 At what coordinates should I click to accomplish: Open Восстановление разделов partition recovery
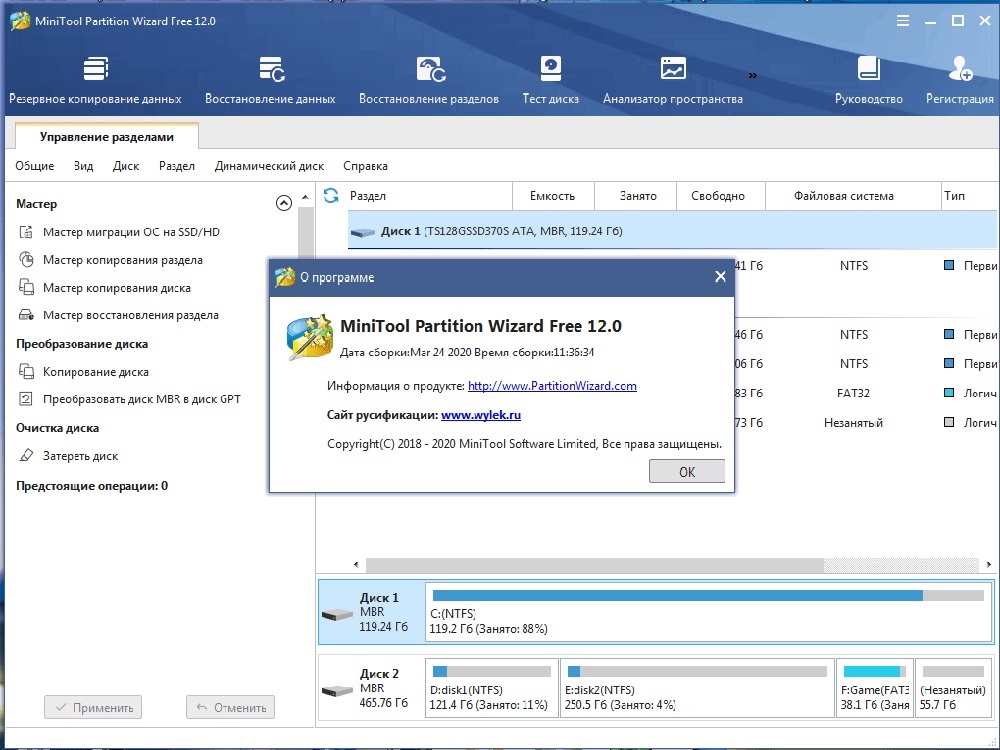click(x=429, y=80)
